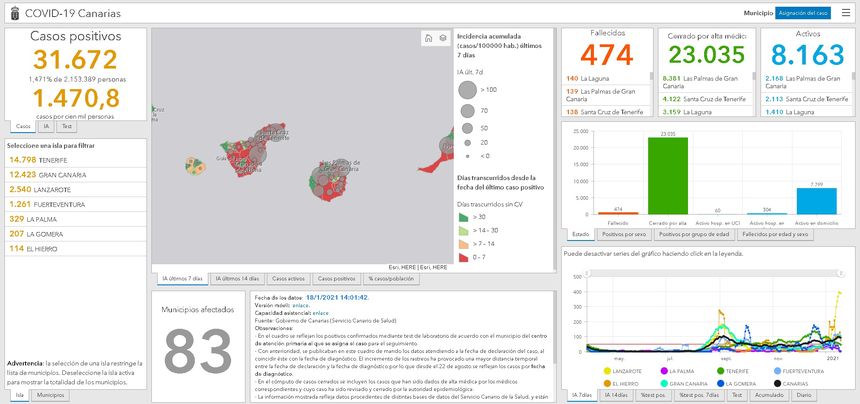This screenshot has height=404, width=860.
Task: Click the map home extent icon
Action: pyautogui.click(x=427, y=38)
